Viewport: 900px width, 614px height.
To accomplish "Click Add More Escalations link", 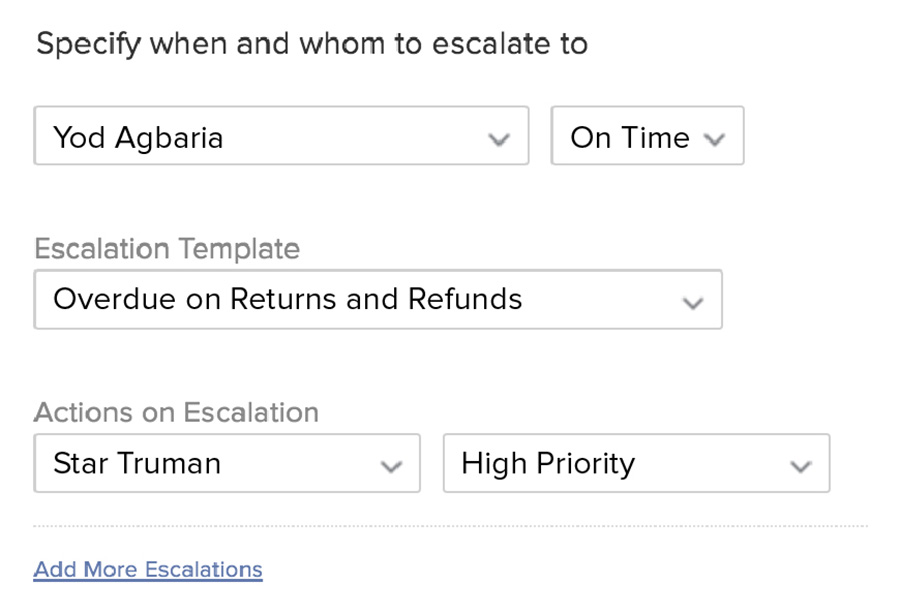I will click(x=148, y=570).
